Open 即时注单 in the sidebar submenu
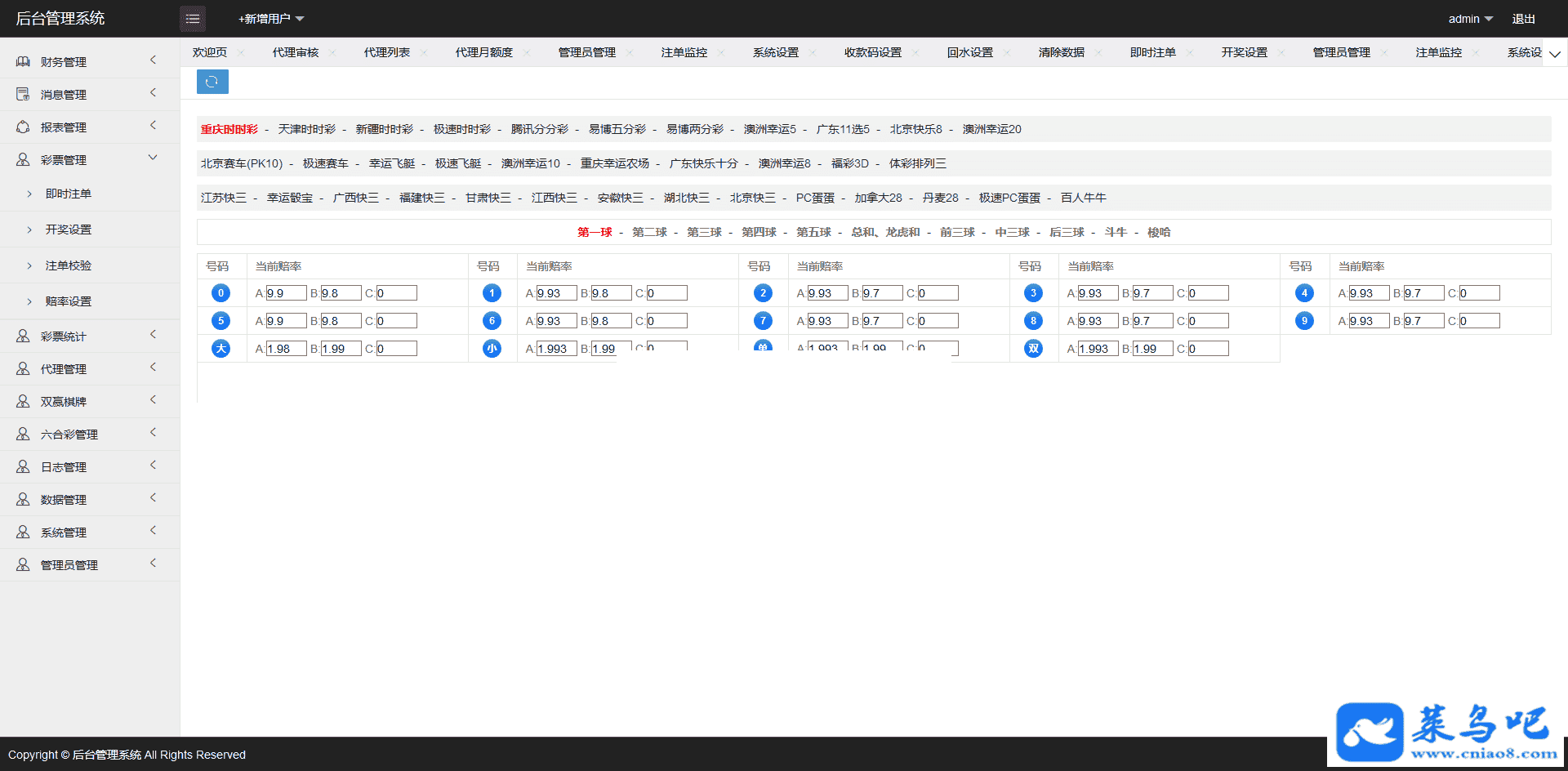The image size is (1568, 771). click(x=69, y=194)
